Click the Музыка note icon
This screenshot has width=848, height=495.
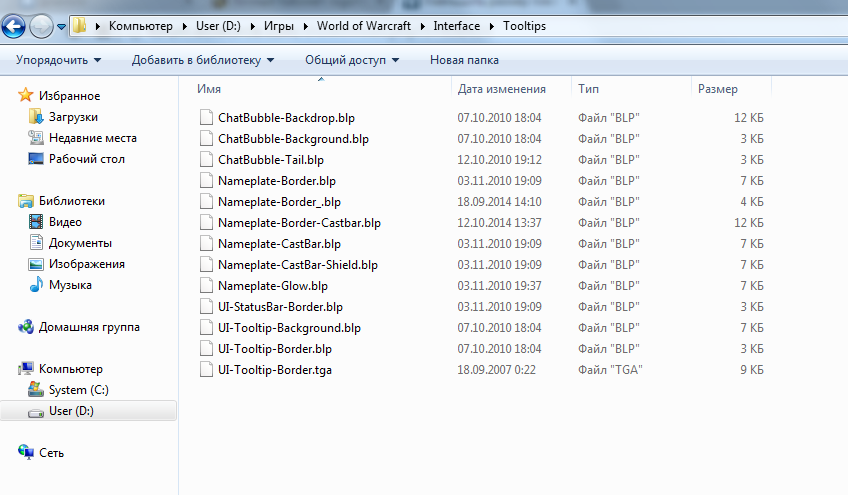(x=36, y=285)
